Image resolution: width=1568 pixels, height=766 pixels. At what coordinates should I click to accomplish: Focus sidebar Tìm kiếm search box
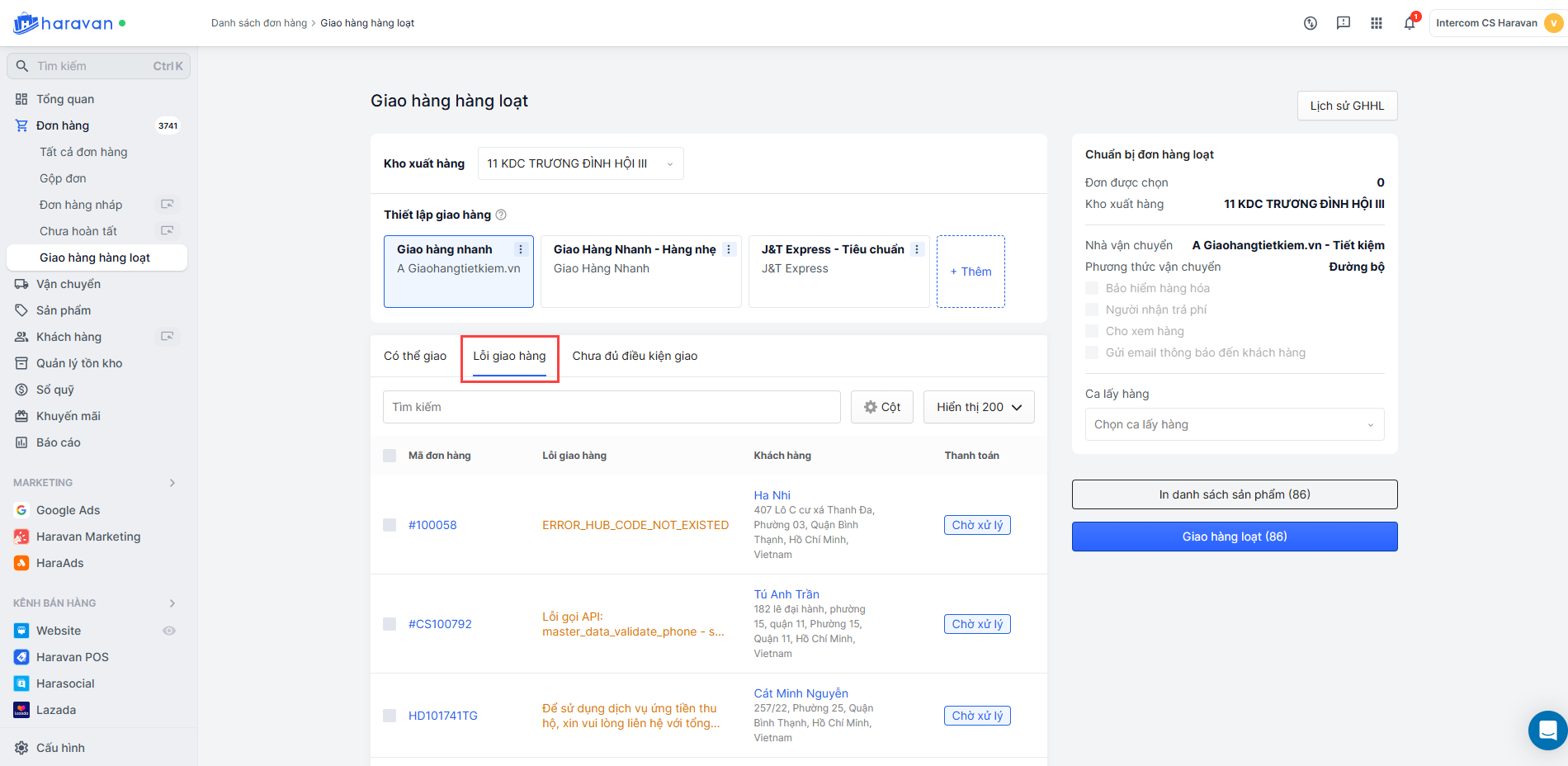(98, 66)
